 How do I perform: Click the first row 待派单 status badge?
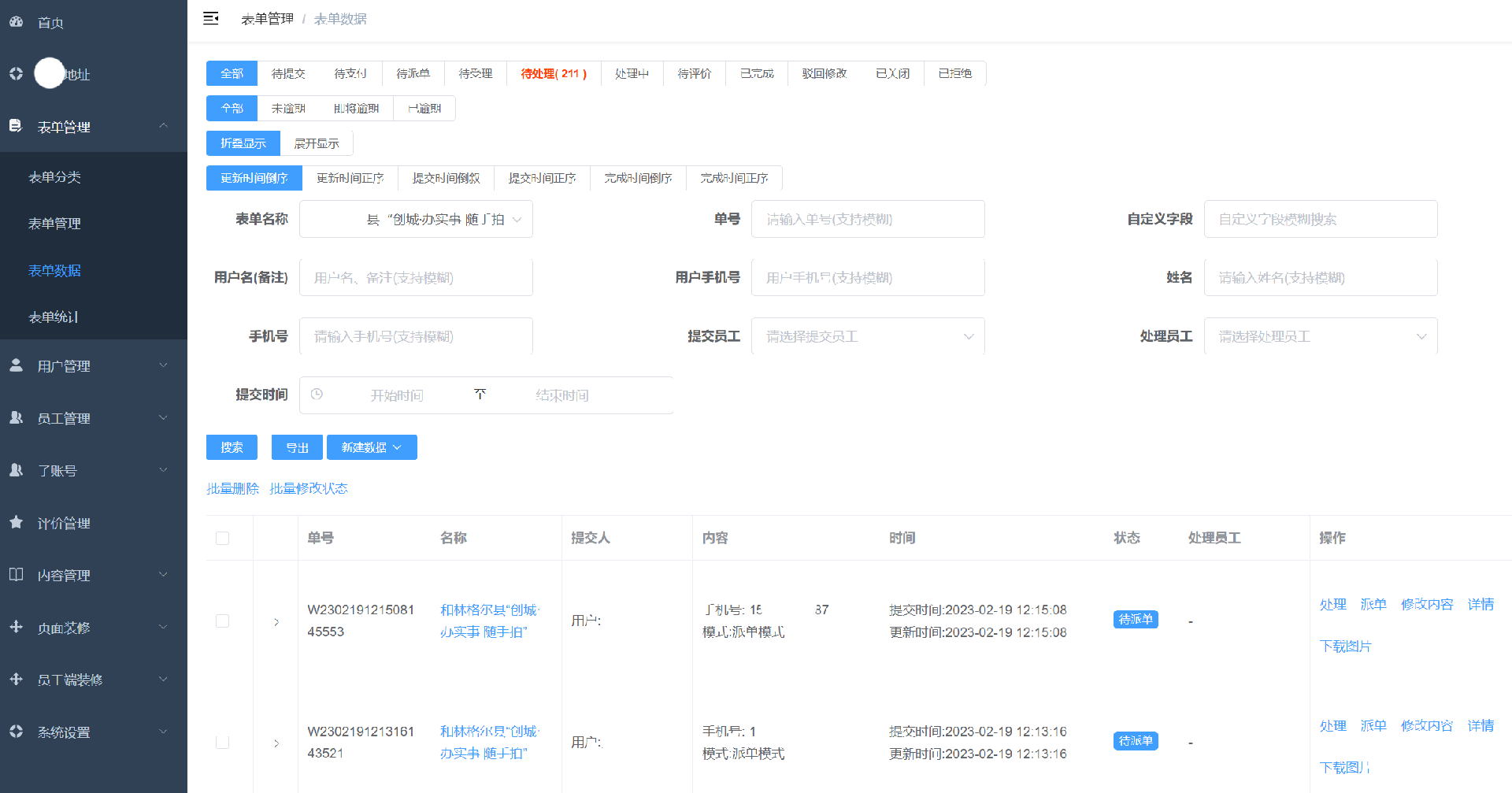click(1136, 620)
